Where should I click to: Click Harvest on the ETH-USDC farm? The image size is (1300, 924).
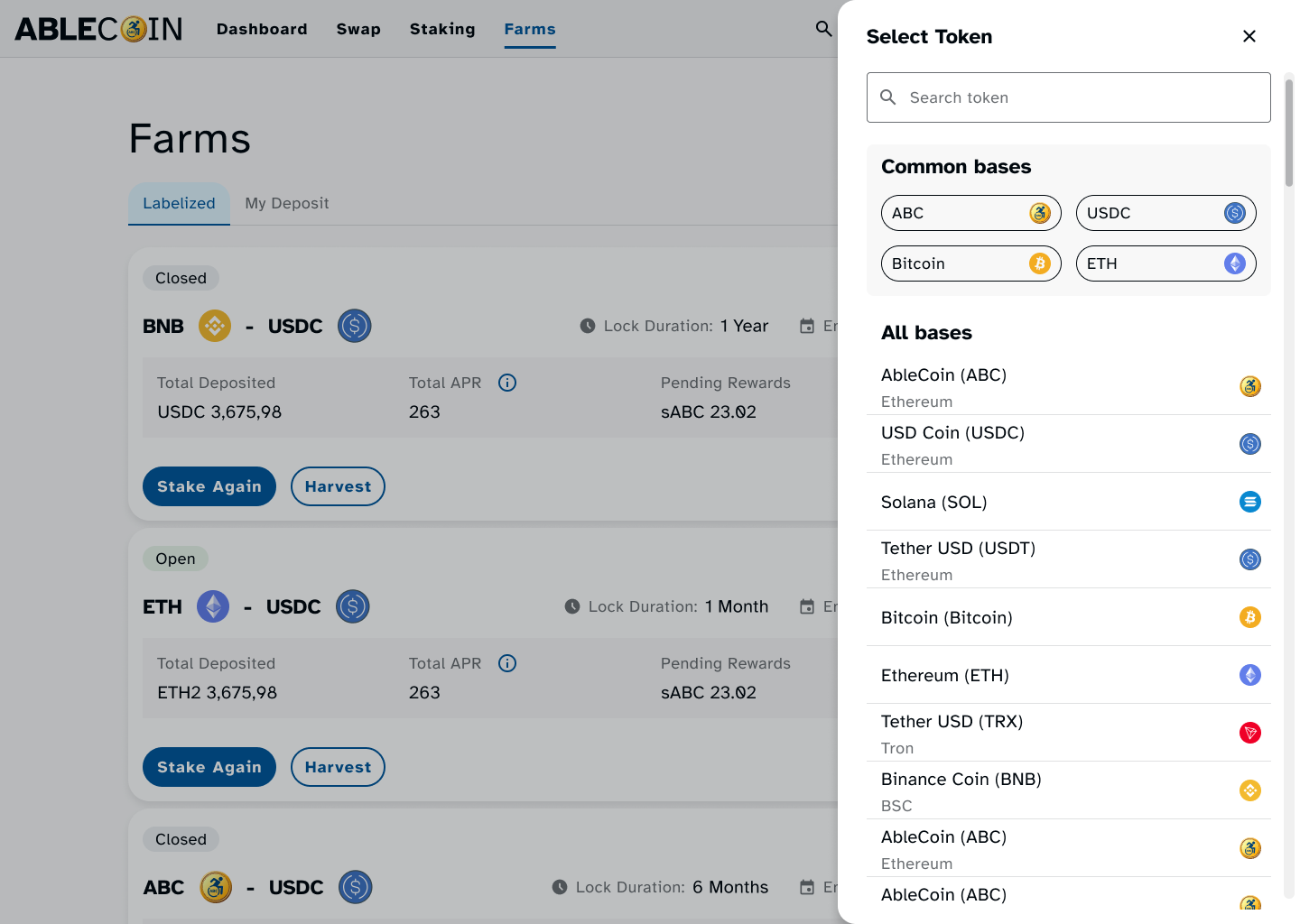coord(338,767)
